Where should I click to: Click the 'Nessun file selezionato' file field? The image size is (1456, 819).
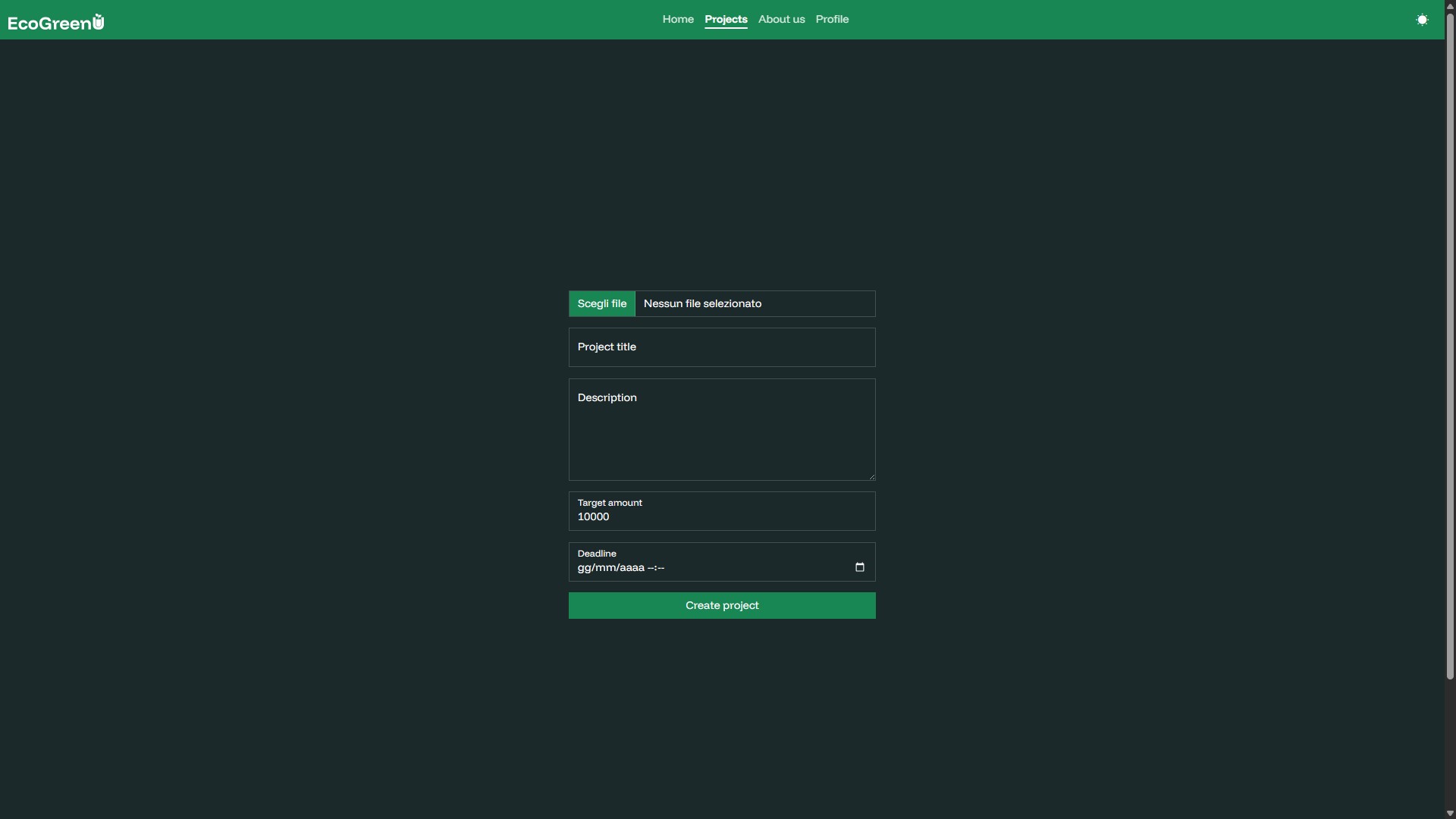(755, 303)
